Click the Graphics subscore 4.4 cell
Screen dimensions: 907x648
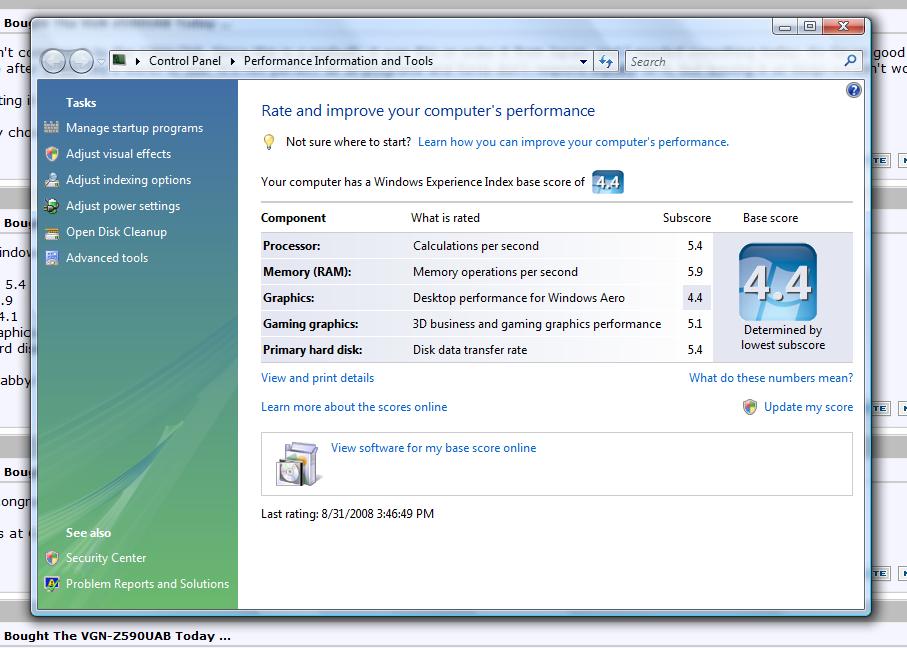tap(696, 298)
